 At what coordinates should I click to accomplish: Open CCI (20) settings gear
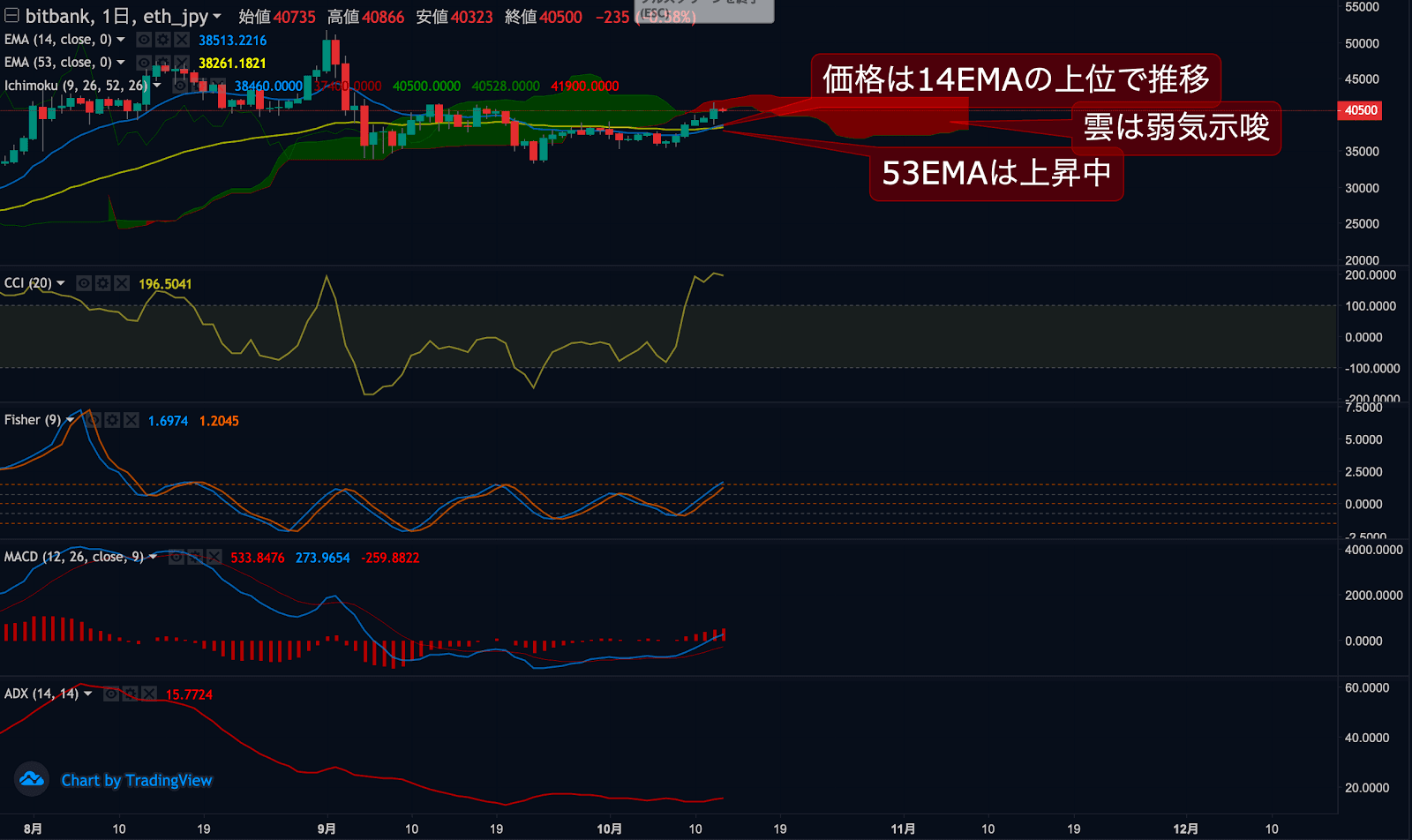tap(103, 283)
